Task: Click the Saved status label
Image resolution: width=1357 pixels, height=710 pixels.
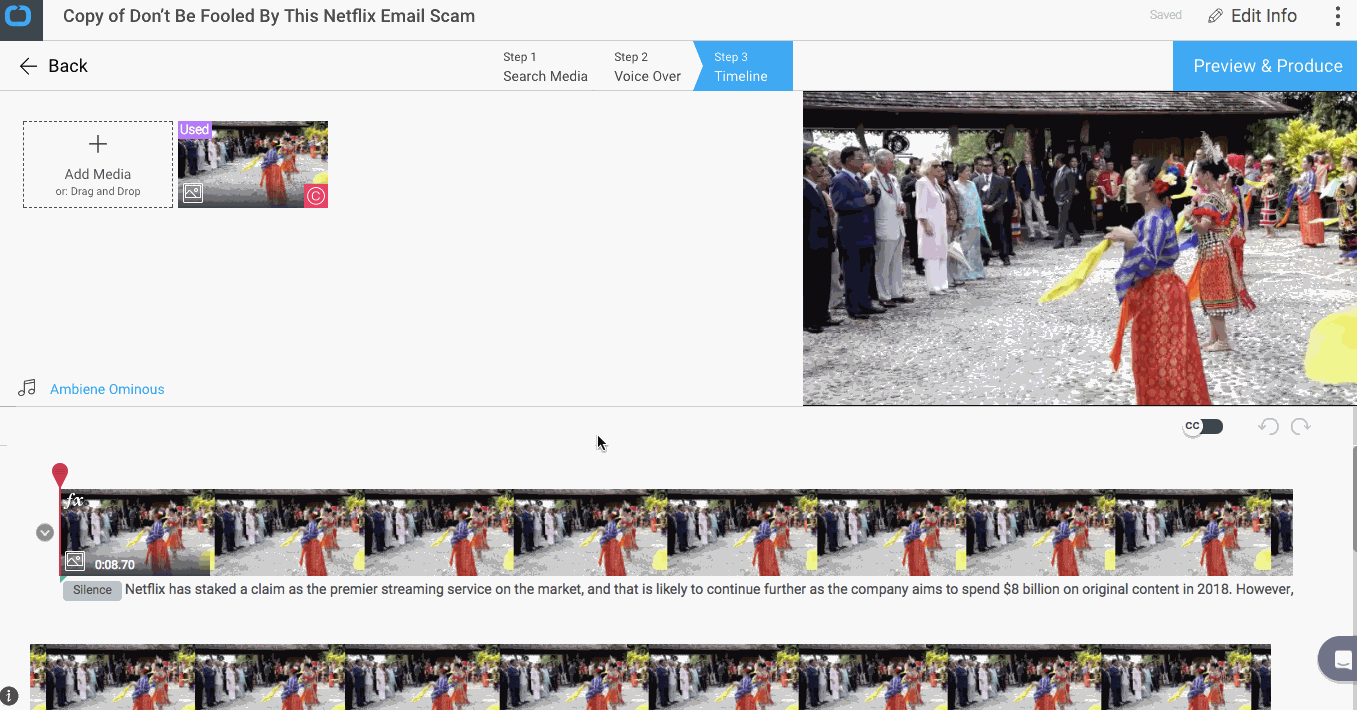Action: 1166,15
